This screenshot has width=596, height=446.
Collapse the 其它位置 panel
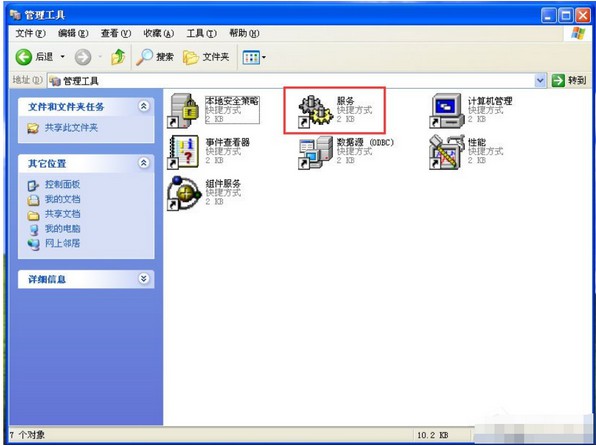(x=144, y=163)
